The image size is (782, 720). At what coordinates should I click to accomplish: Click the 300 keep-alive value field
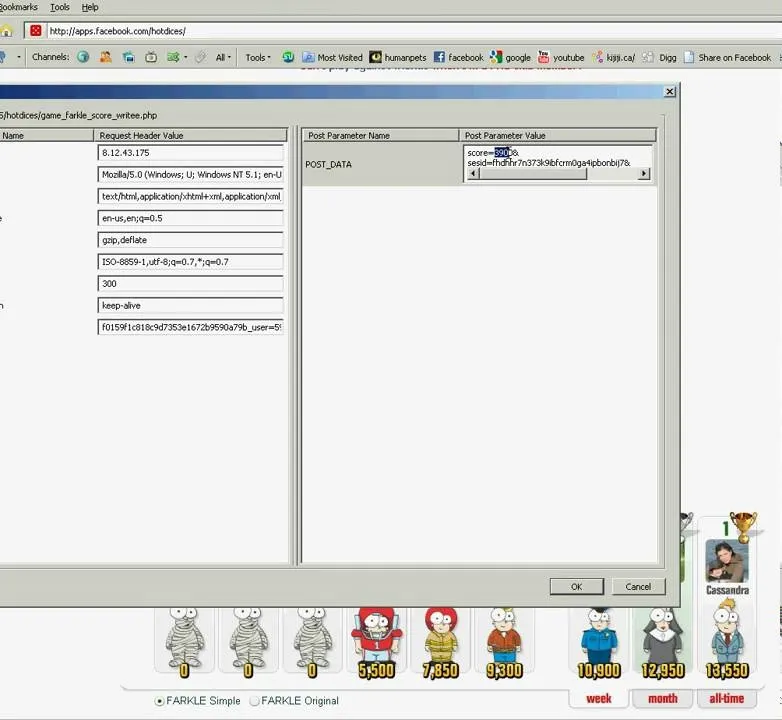click(191, 284)
